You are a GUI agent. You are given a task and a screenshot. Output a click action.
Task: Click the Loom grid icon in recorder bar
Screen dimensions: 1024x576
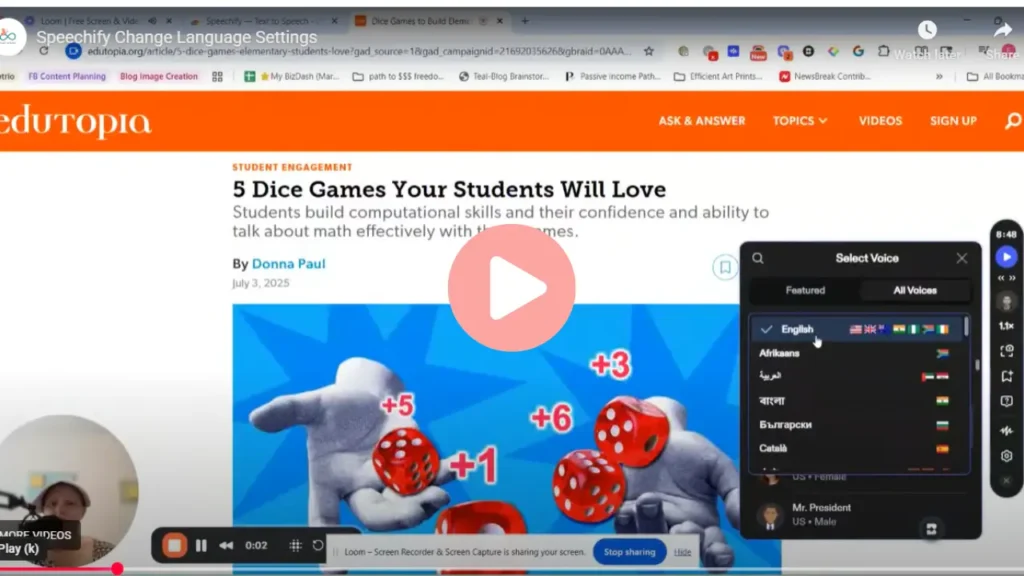[295, 545]
